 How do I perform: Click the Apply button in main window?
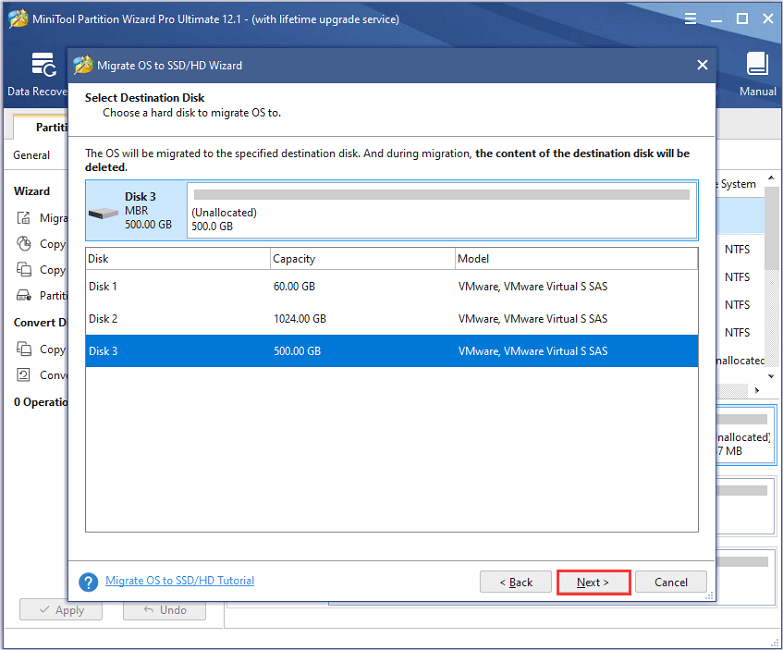pyautogui.click(x=61, y=610)
